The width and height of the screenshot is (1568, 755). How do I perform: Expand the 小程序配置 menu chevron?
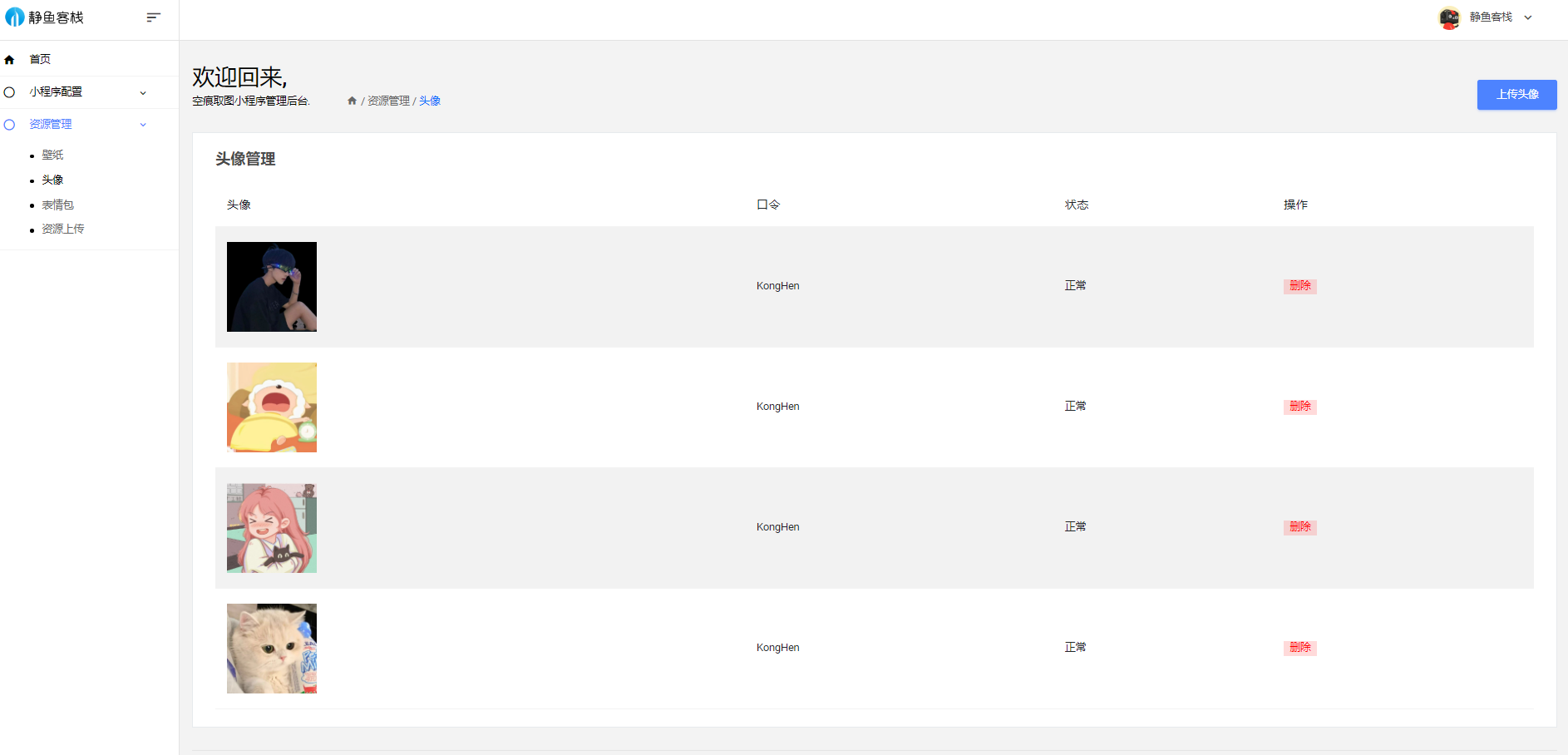[x=143, y=93]
